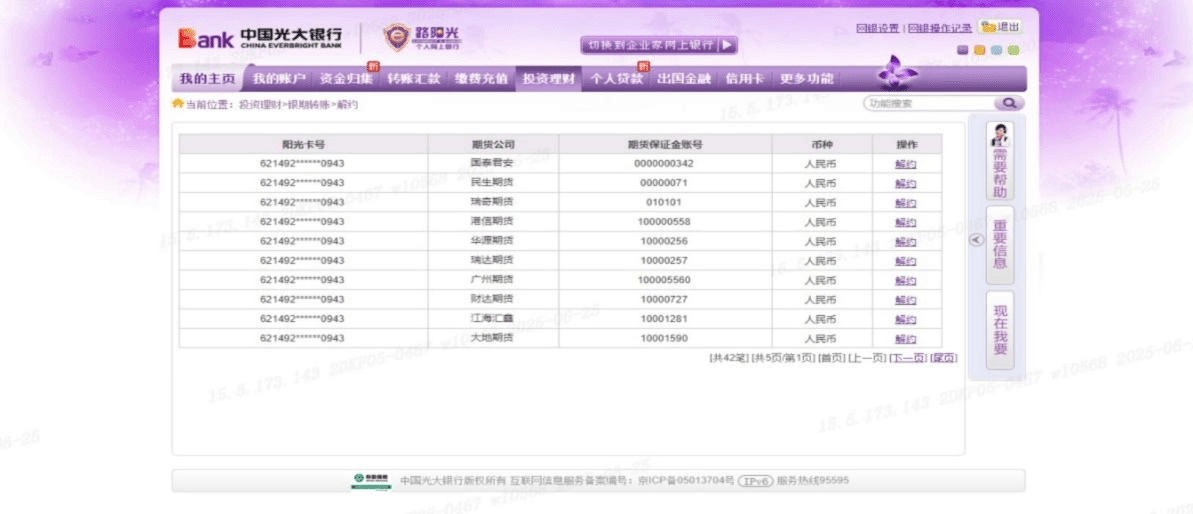Expand the 重要信息 side panel

pyautogui.click(x=999, y=245)
